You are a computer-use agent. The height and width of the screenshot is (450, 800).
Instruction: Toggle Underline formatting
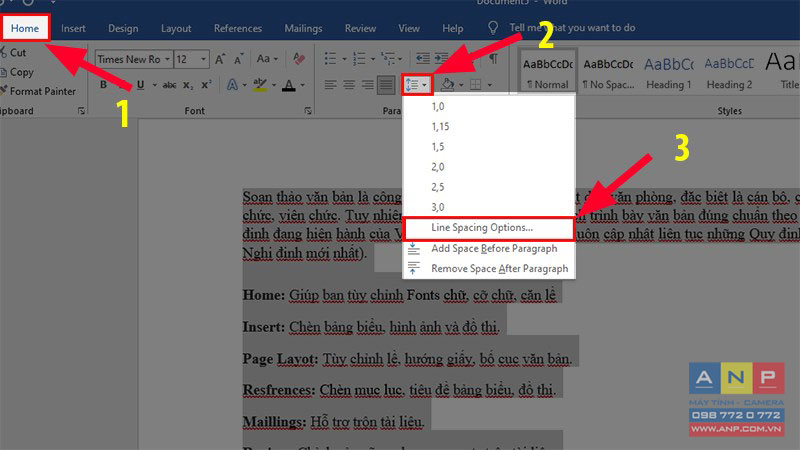tap(140, 85)
